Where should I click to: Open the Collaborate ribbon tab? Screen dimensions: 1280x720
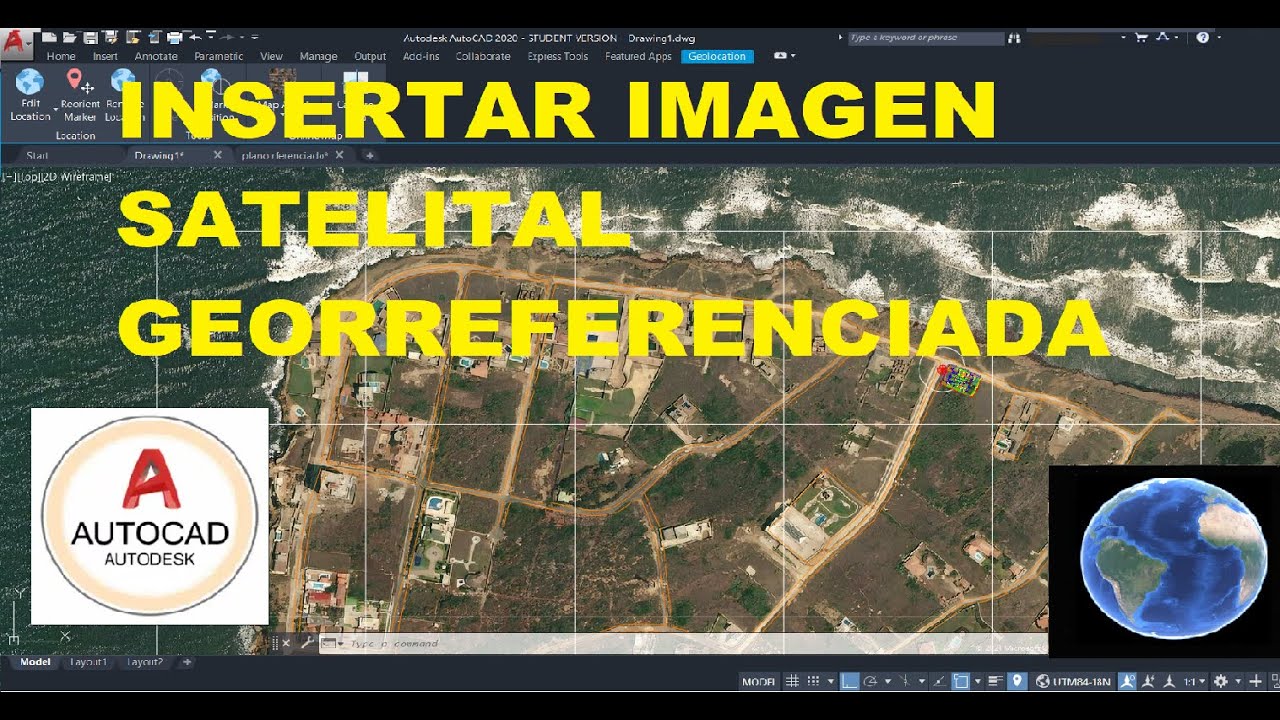(483, 56)
